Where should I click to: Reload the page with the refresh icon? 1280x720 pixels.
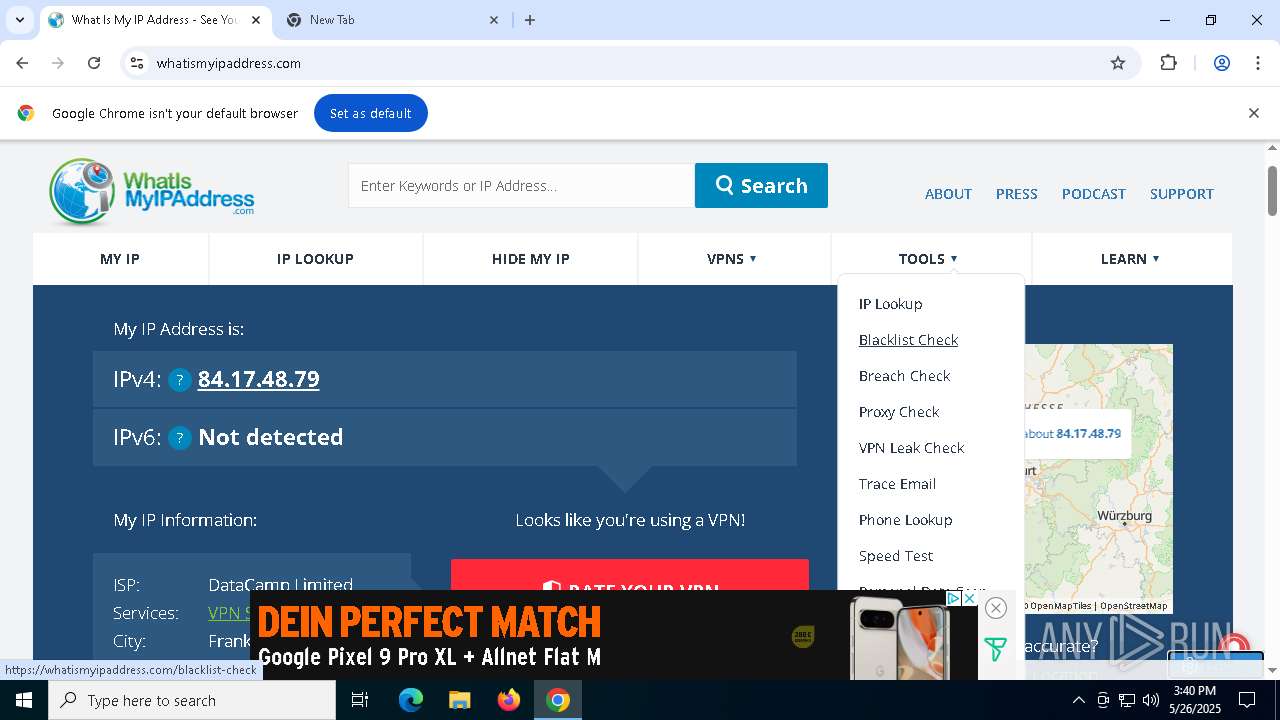coord(94,63)
